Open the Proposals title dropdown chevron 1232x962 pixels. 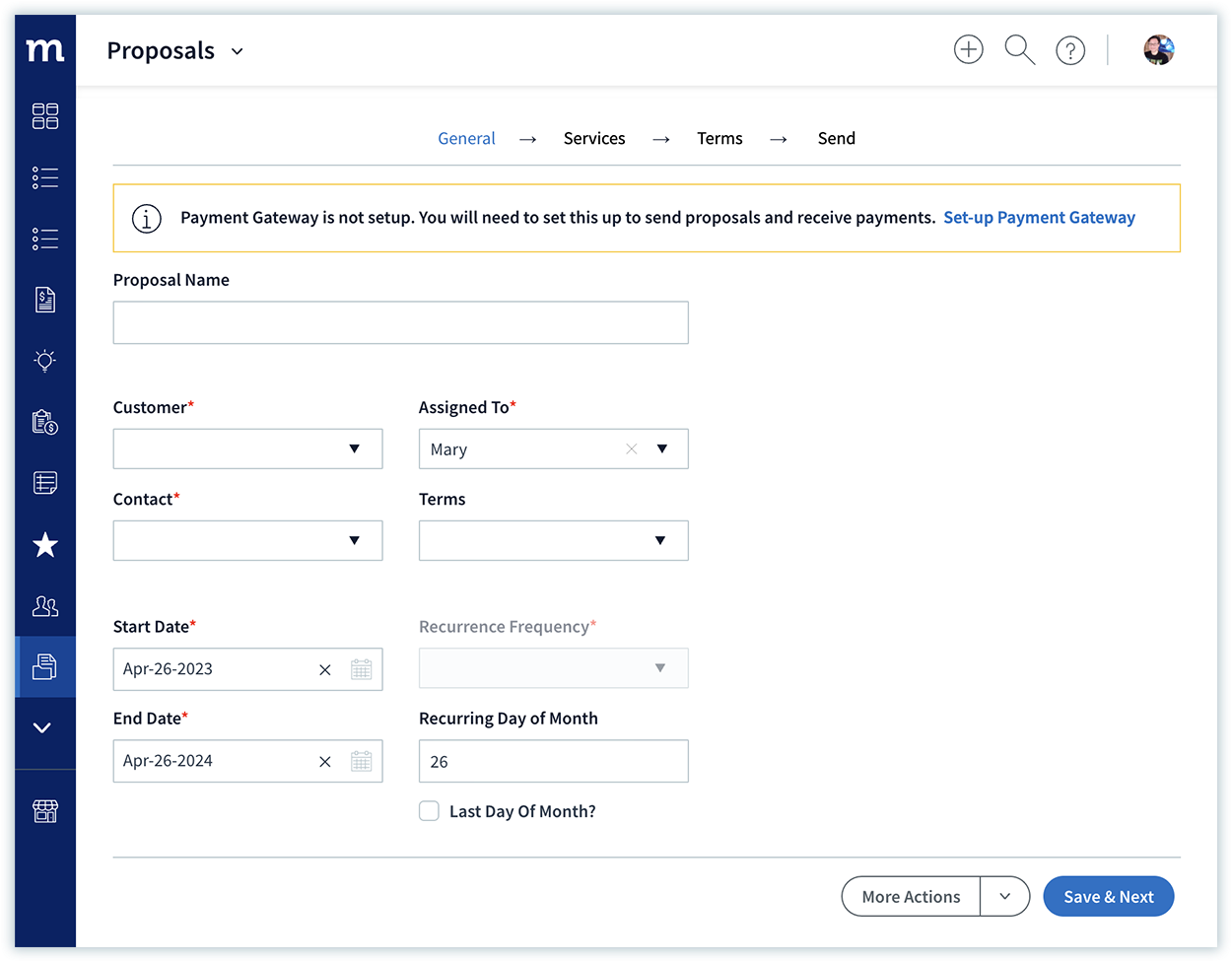pos(237,51)
